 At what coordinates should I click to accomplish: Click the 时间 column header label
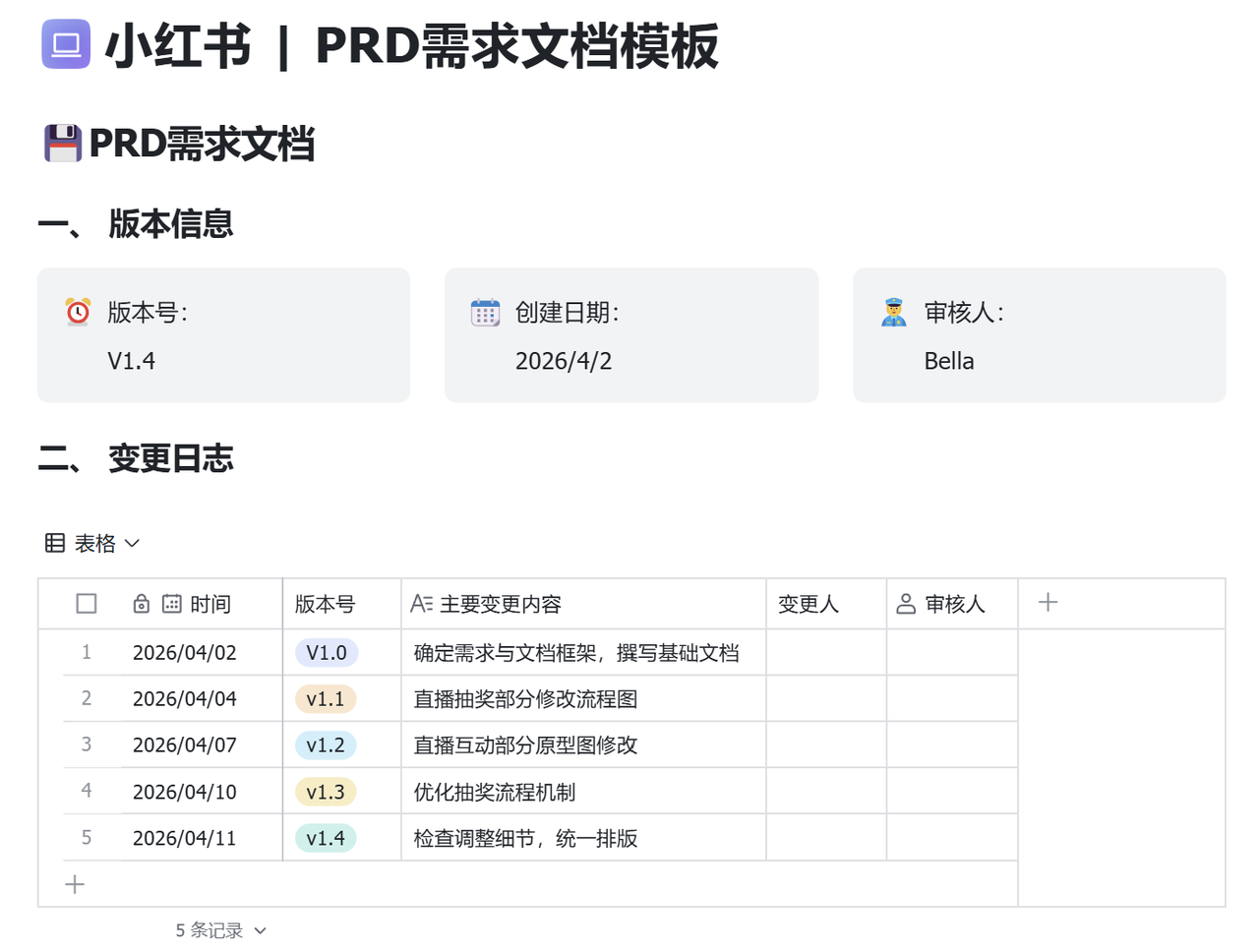(210, 604)
